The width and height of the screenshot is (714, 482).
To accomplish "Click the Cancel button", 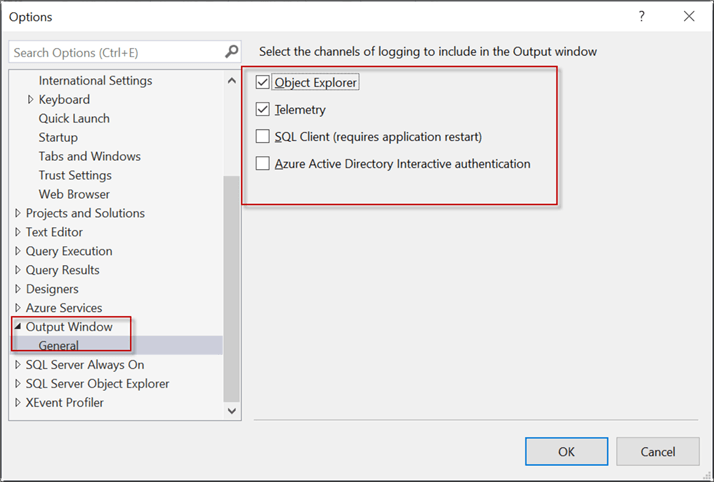I will tap(657, 451).
